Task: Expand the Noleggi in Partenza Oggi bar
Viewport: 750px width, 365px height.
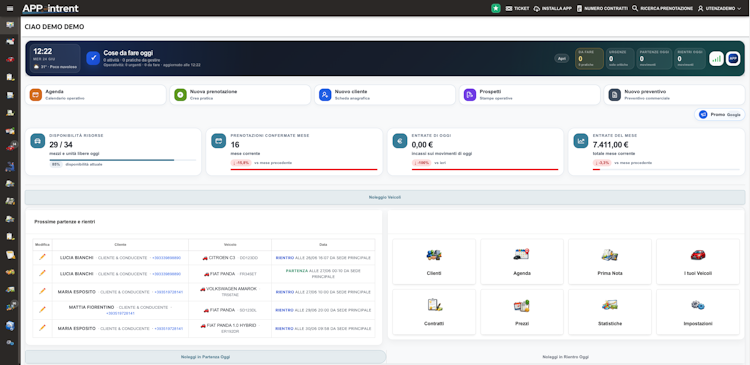Action: (205, 357)
